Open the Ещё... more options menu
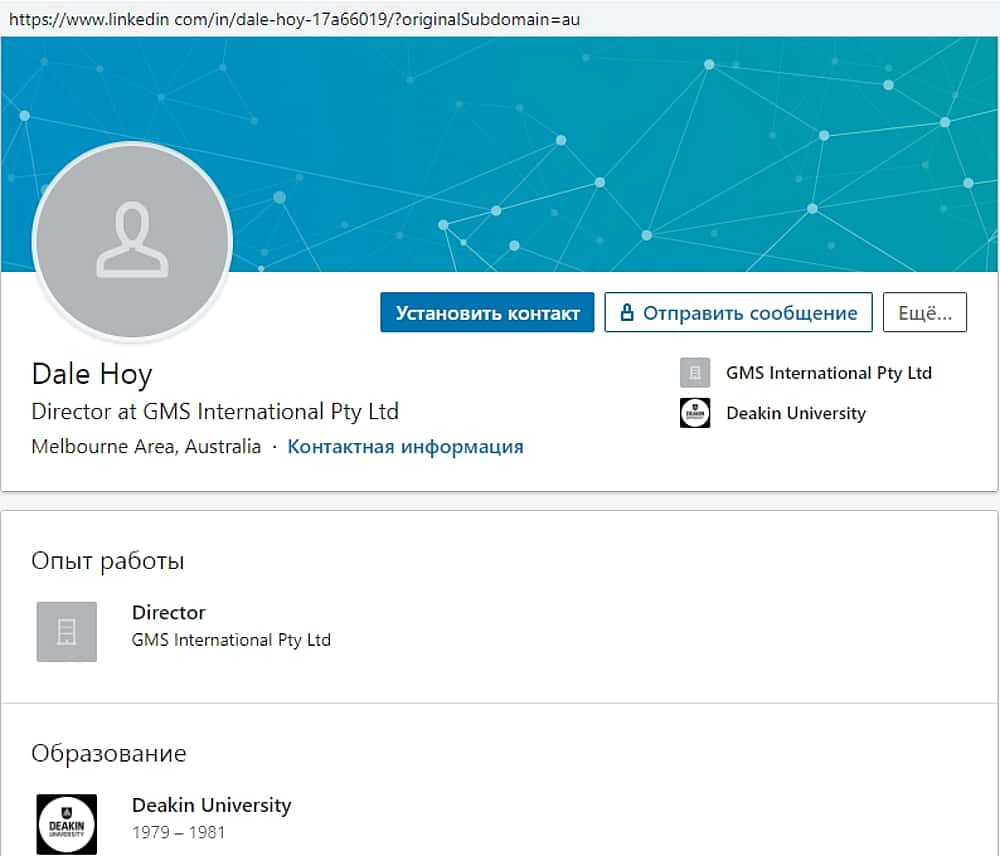1000x856 pixels. pyautogui.click(x=924, y=313)
